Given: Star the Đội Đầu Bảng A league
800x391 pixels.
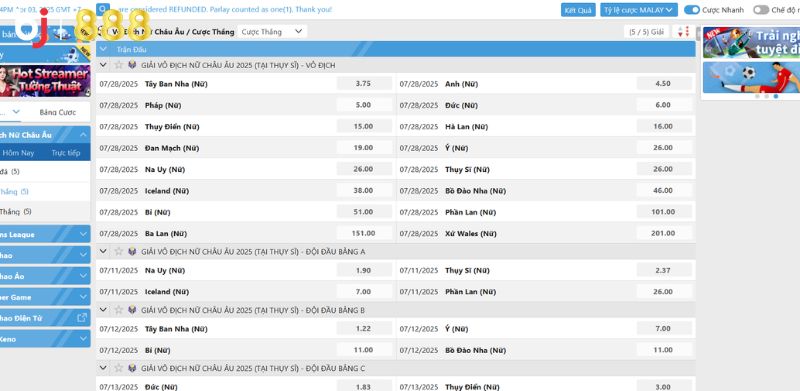Looking at the screenshot, I should 119,251.
